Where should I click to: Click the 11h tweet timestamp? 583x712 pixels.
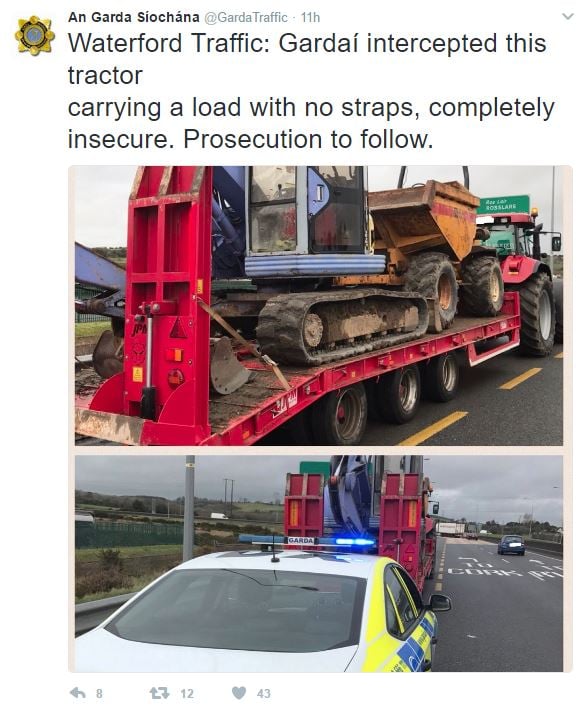click(311, 17)
